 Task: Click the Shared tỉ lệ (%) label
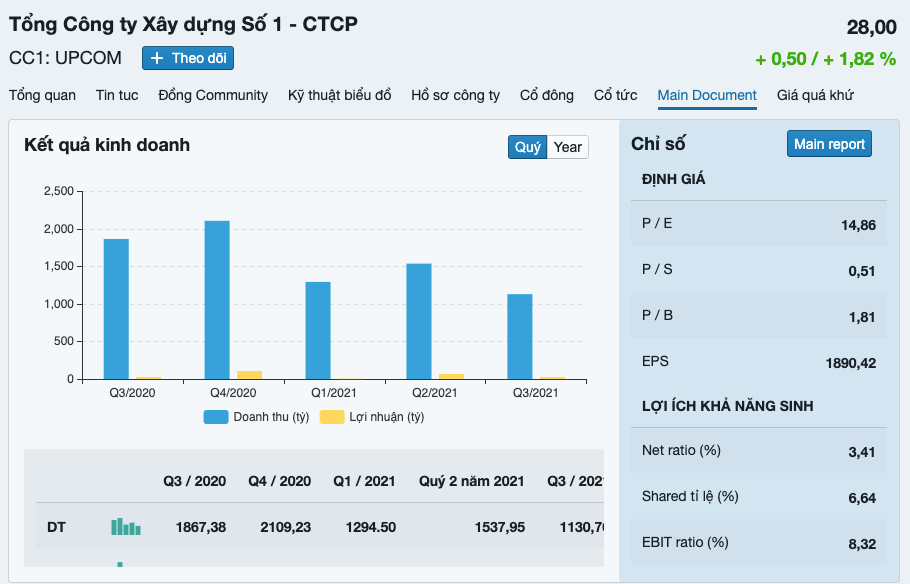(690, 496)
